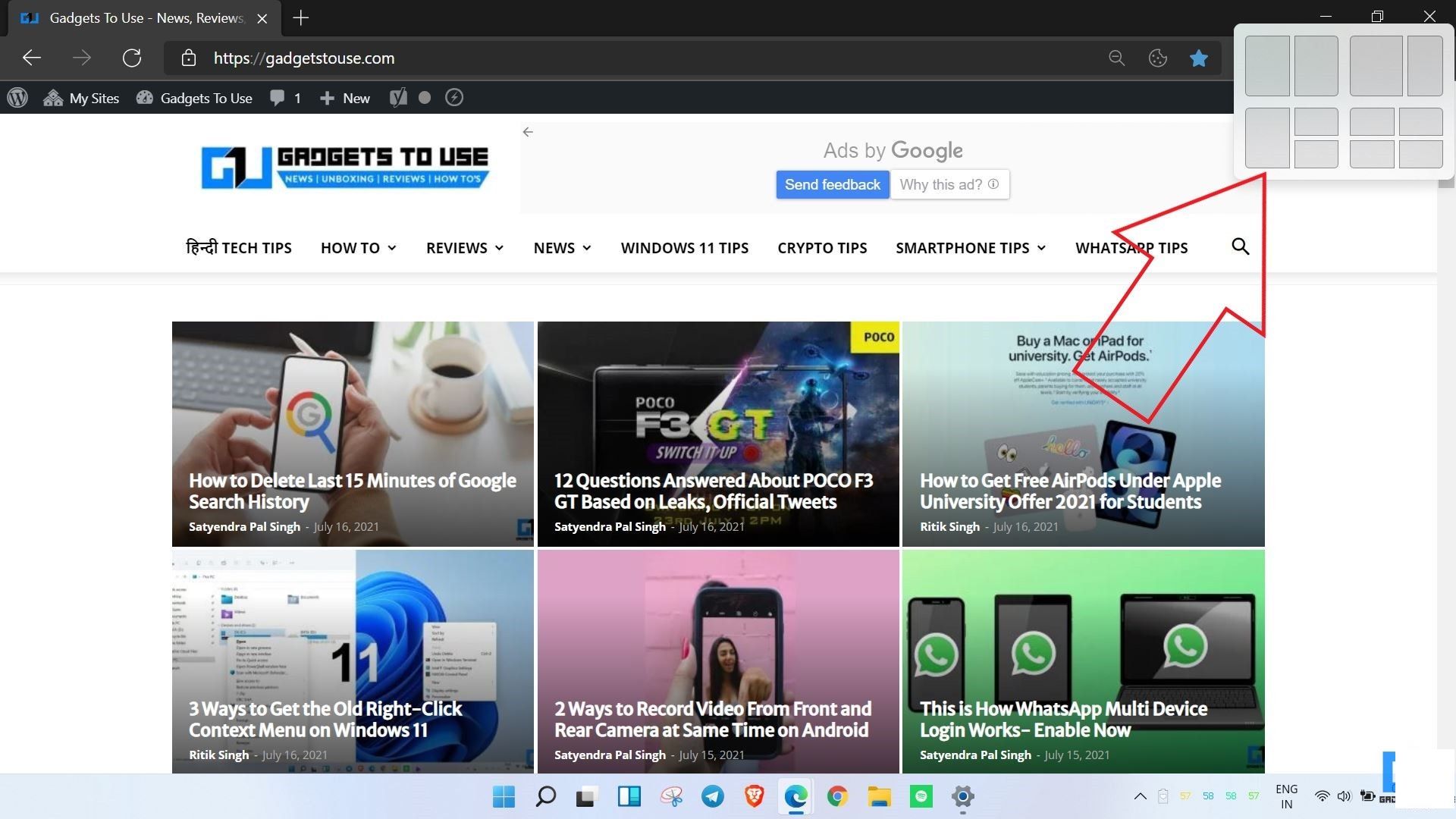Viewport: 1456px width, 819px height.
Task: Open a new browser tab with plus
Action: pos(301,17)
